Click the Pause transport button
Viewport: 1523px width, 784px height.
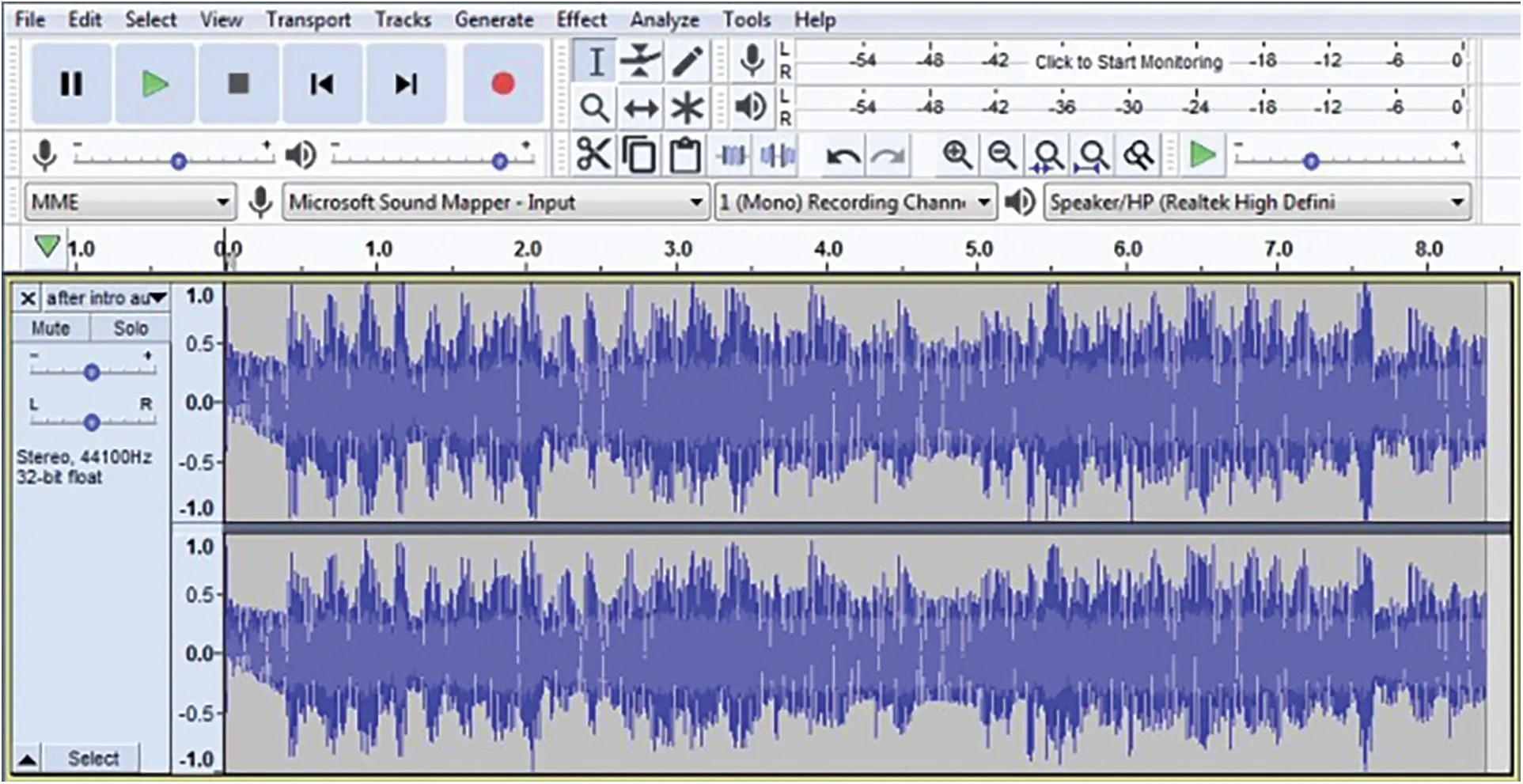tap(71, 84)
